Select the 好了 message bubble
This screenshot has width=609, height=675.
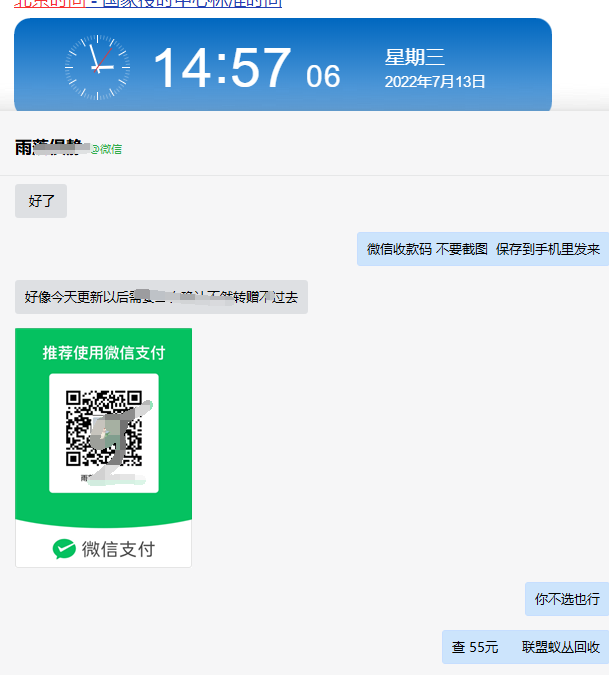(x=41, y=201)
